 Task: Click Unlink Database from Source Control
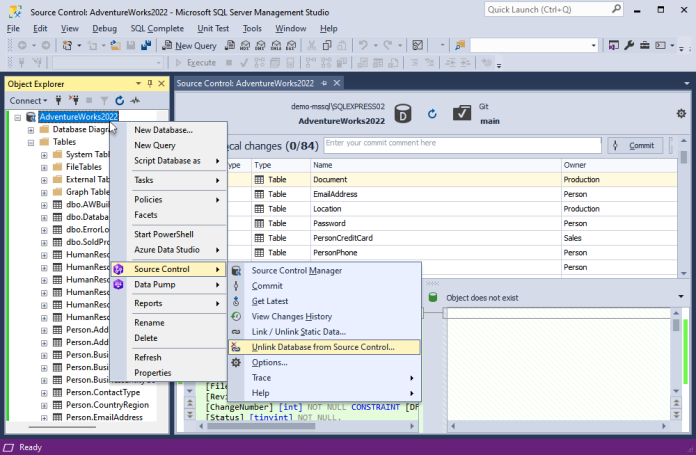coord(322,347)
